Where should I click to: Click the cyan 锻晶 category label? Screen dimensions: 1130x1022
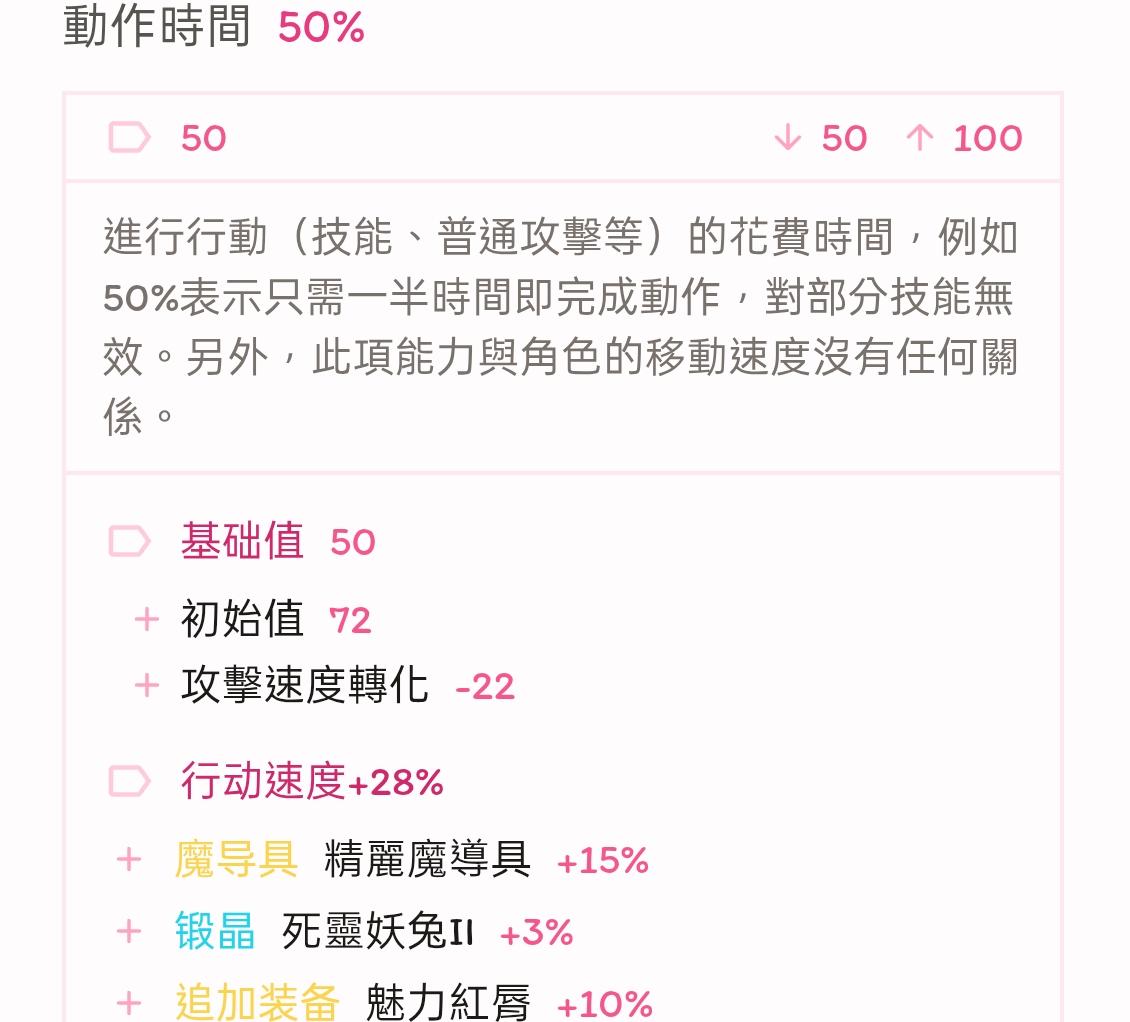tap(215, 932)
